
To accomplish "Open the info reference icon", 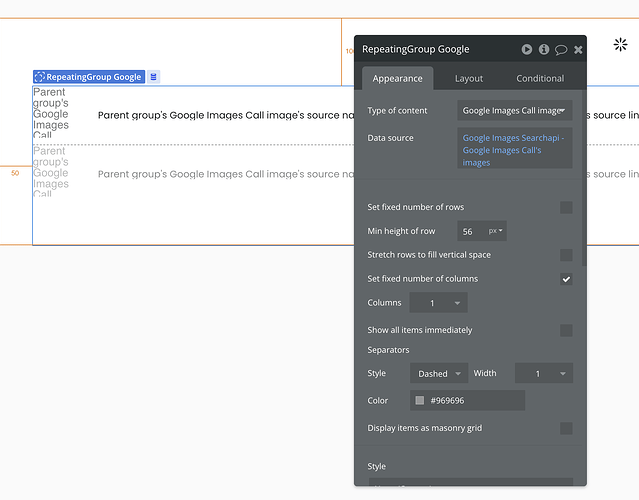I will click(544, 49).
